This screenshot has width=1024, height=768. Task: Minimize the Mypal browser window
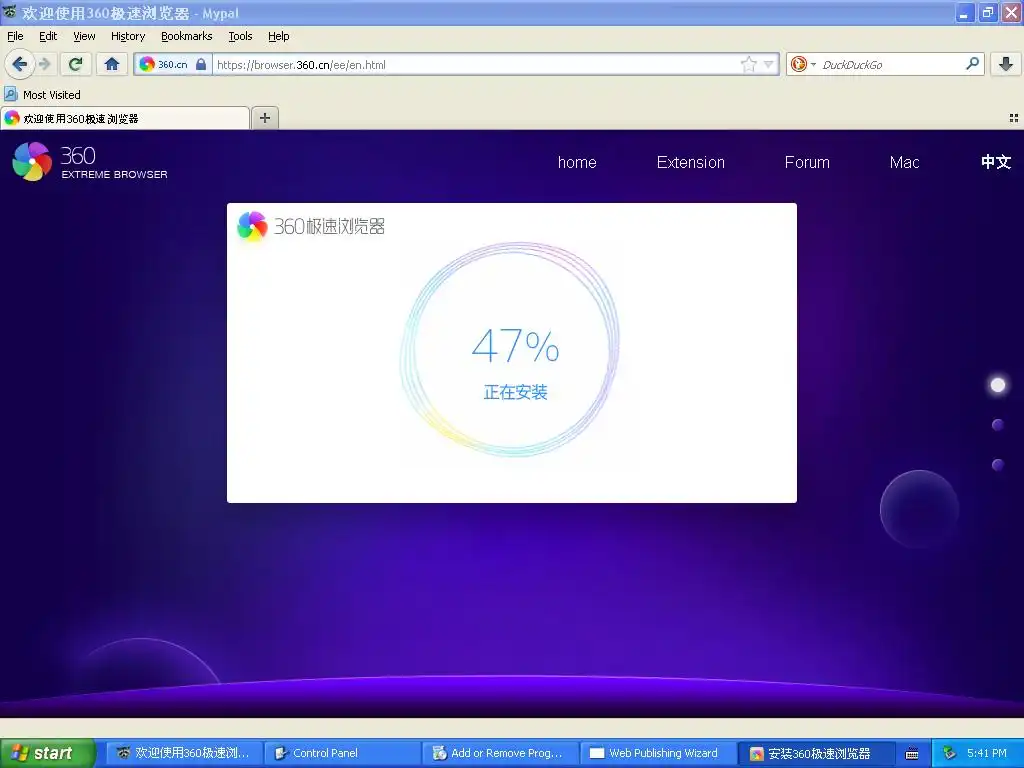[x=963, y=12]
